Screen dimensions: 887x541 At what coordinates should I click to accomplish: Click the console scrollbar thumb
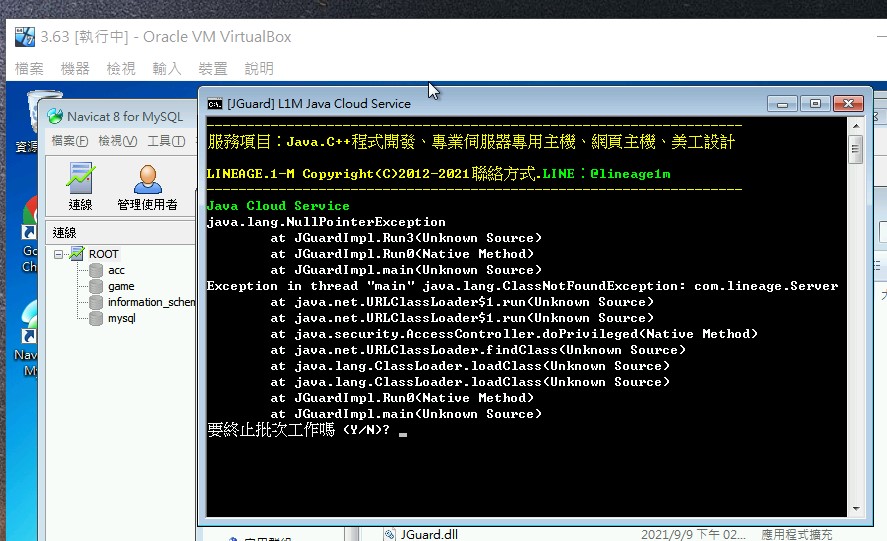[x=855, y=149]
